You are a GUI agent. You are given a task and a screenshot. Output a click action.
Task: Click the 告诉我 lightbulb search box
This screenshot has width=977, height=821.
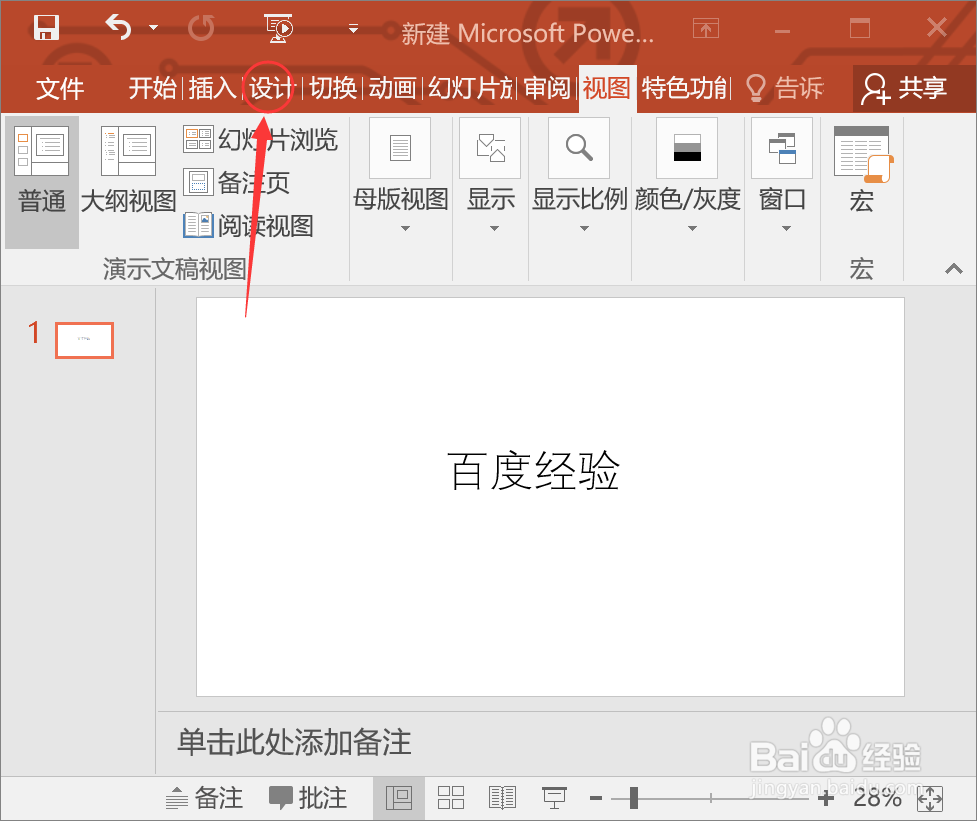point(785,88)
